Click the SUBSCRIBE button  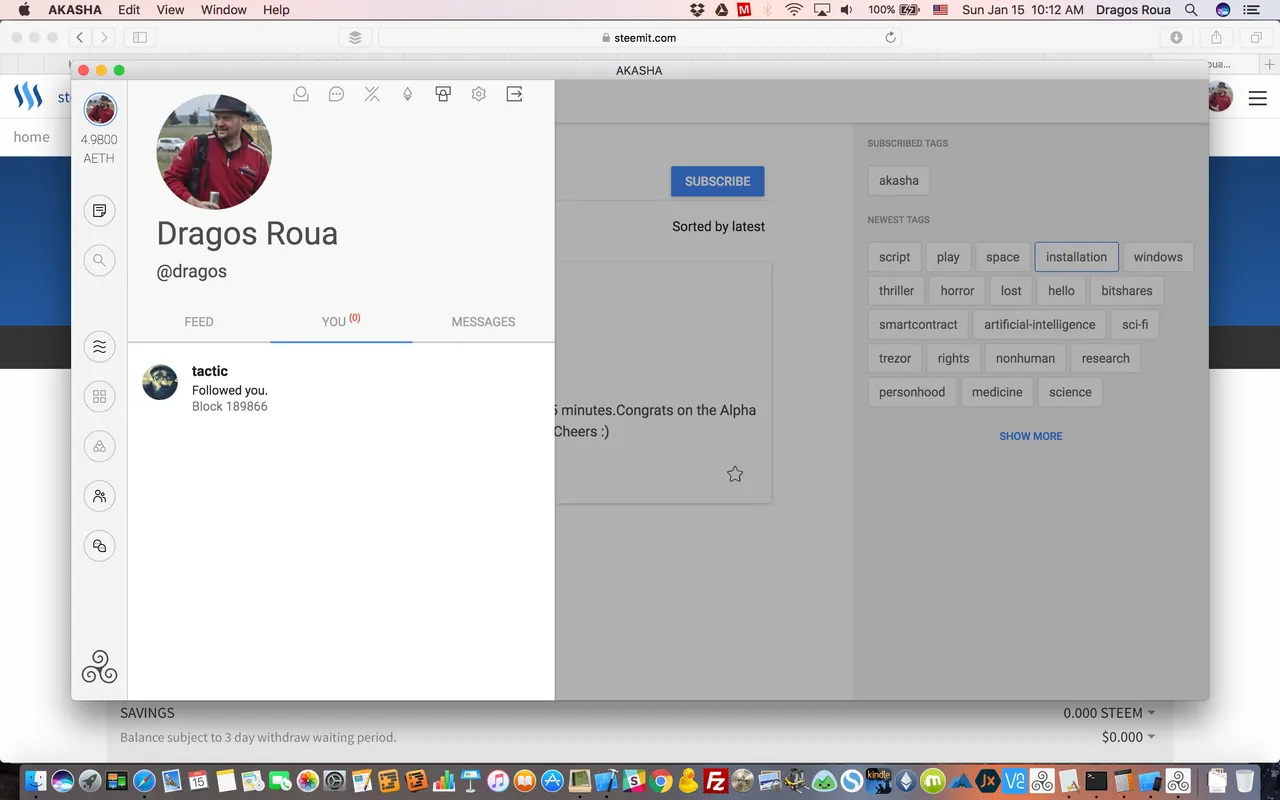[x=717, y=181]
